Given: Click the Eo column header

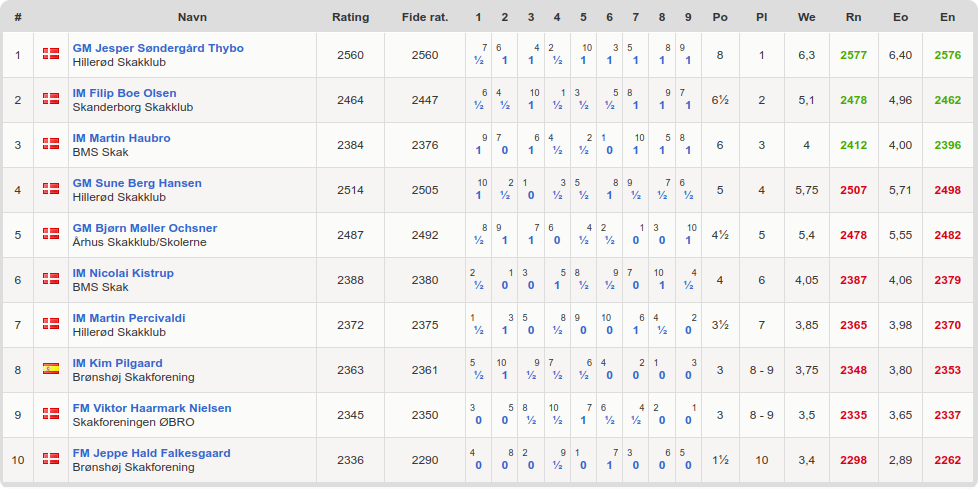Looking at the screenshot, I should 900,17.
